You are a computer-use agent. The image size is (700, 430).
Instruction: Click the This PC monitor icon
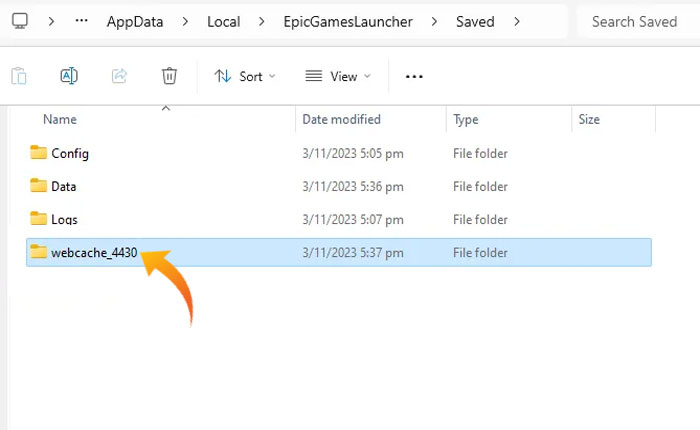(19, 21)
